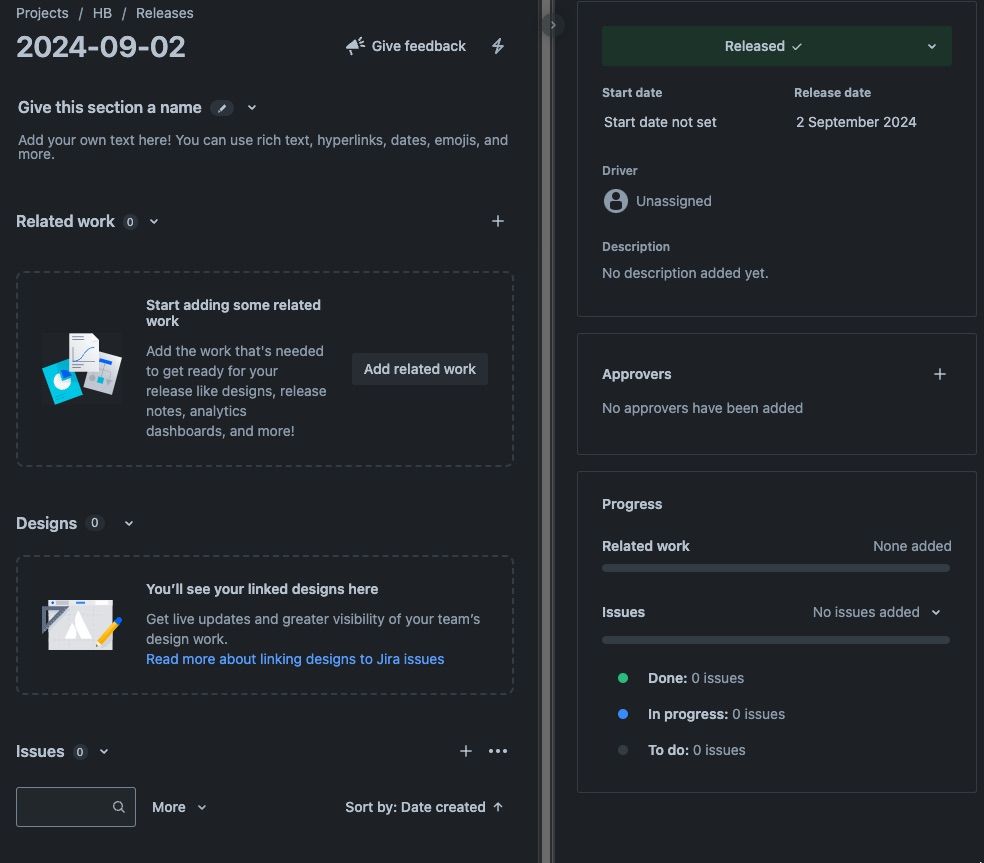This screenshot has height=863, width=984.
Task: Click the designs illustration thumbnail
Action: (82, 624)
